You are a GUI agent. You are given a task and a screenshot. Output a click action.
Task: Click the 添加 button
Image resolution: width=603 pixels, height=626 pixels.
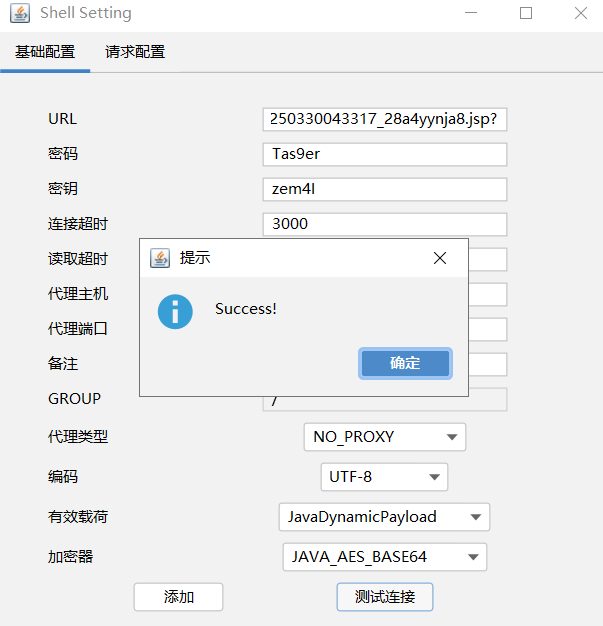click(178, 597)
